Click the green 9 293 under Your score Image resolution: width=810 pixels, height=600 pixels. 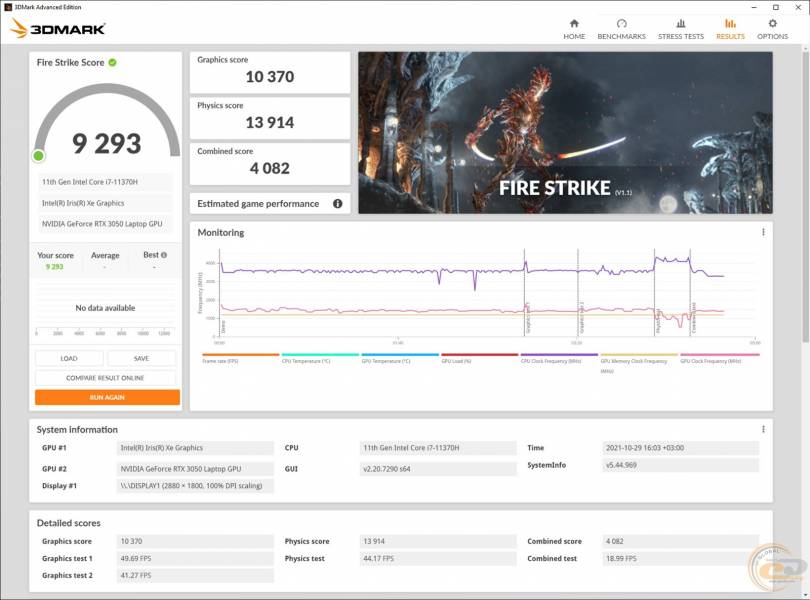click(54, 267)
